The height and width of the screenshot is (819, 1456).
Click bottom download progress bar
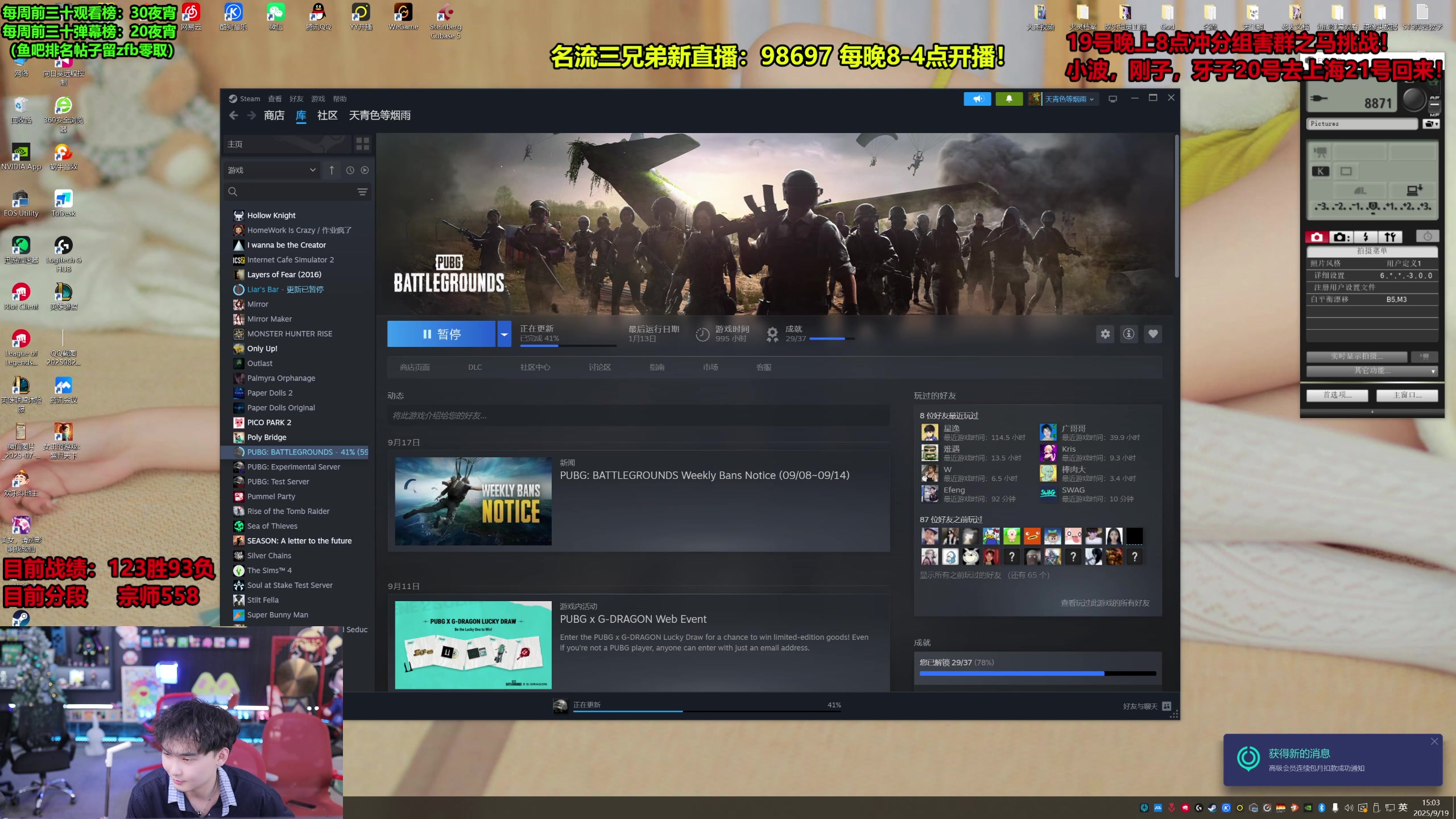coord(707,711)
